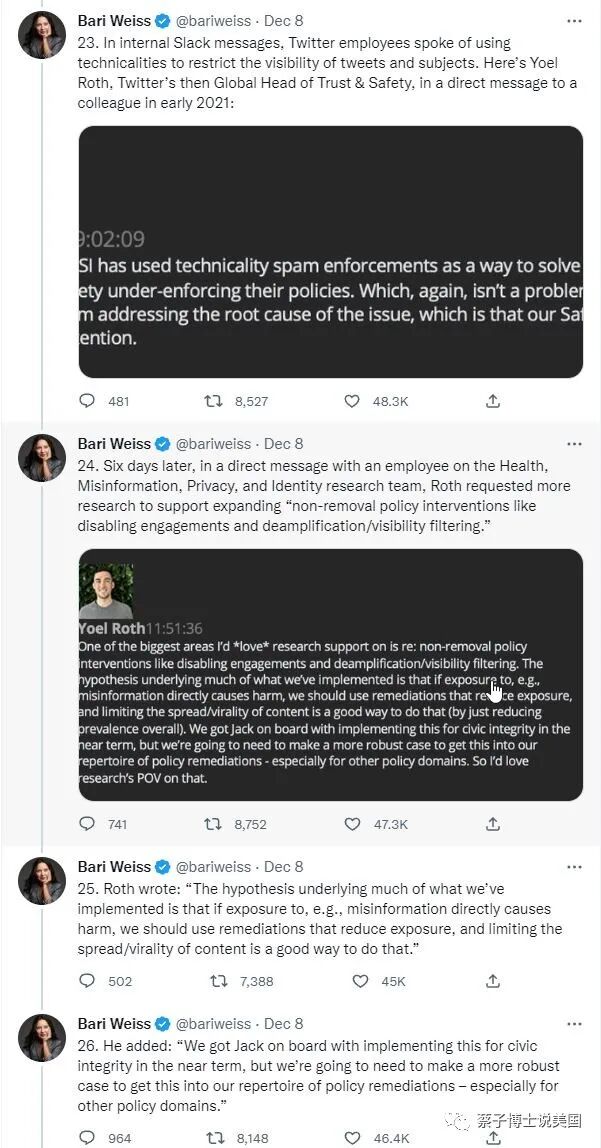Image resolution: width=601 pixels, height=1148 pixels.
Task: Retweet tweet 26 with 8,148 retweets
Action: (213, 1138)
